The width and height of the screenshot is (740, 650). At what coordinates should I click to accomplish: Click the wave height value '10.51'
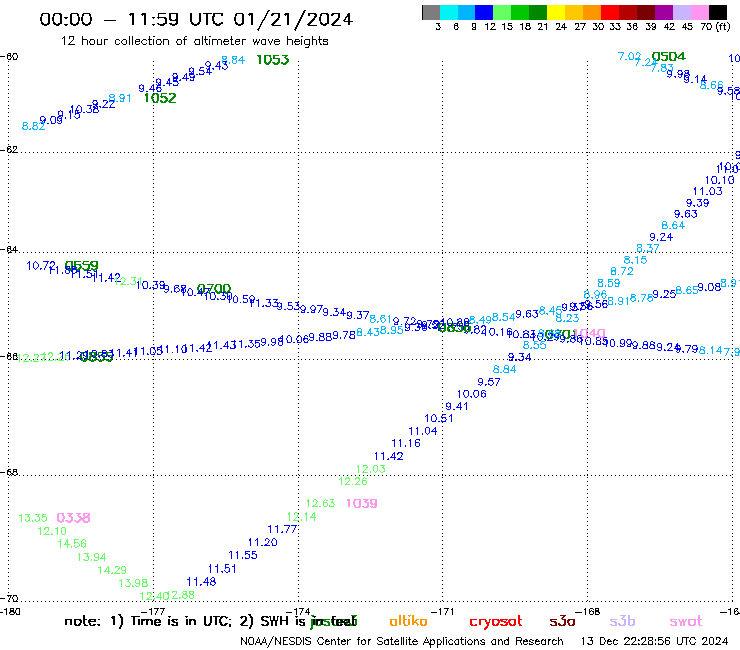tap(438, 418)
